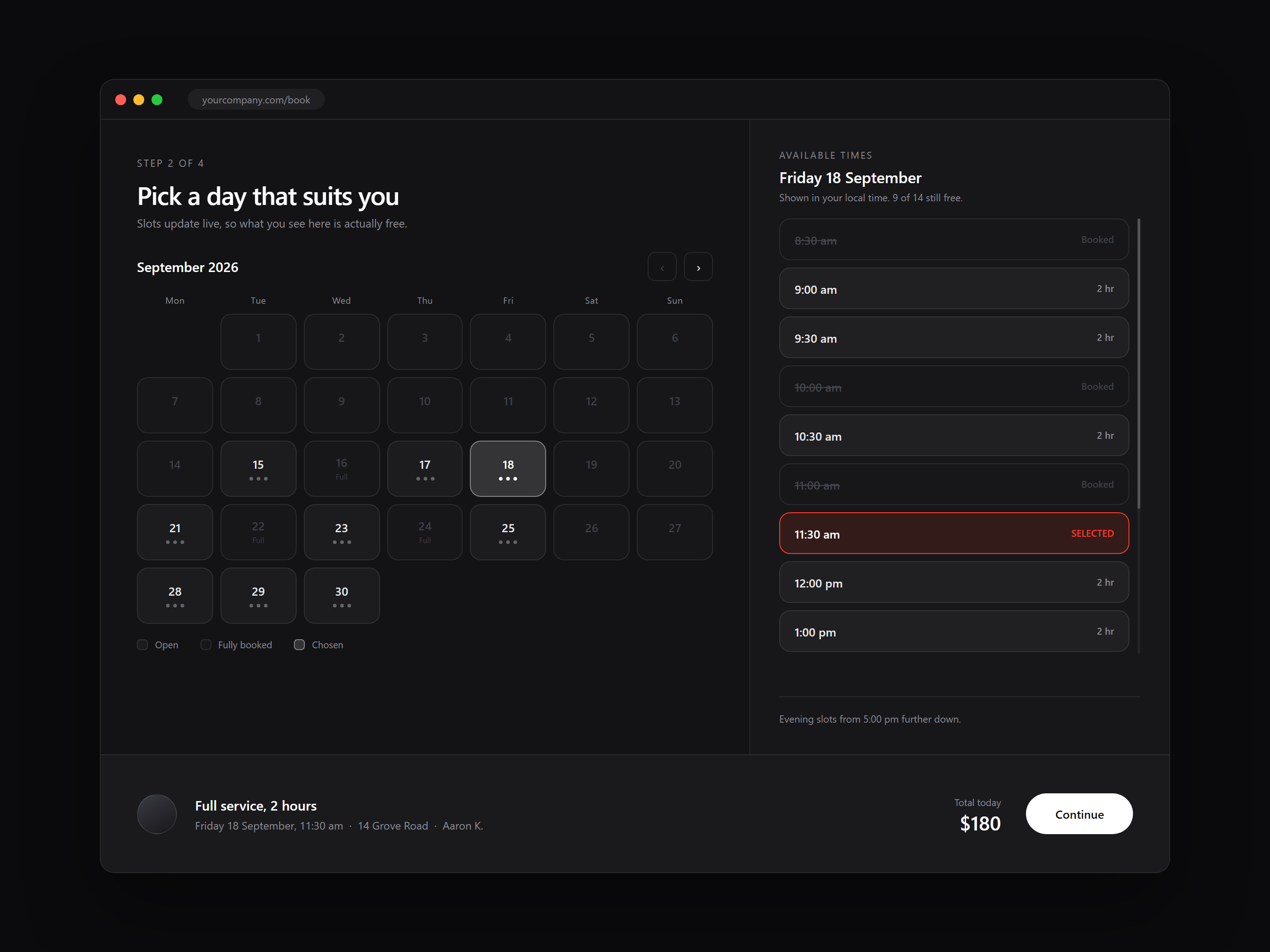Viewport: 1270px width, 952px height.
Task: Pick the 9:30 am time slot
Action: 954,337
